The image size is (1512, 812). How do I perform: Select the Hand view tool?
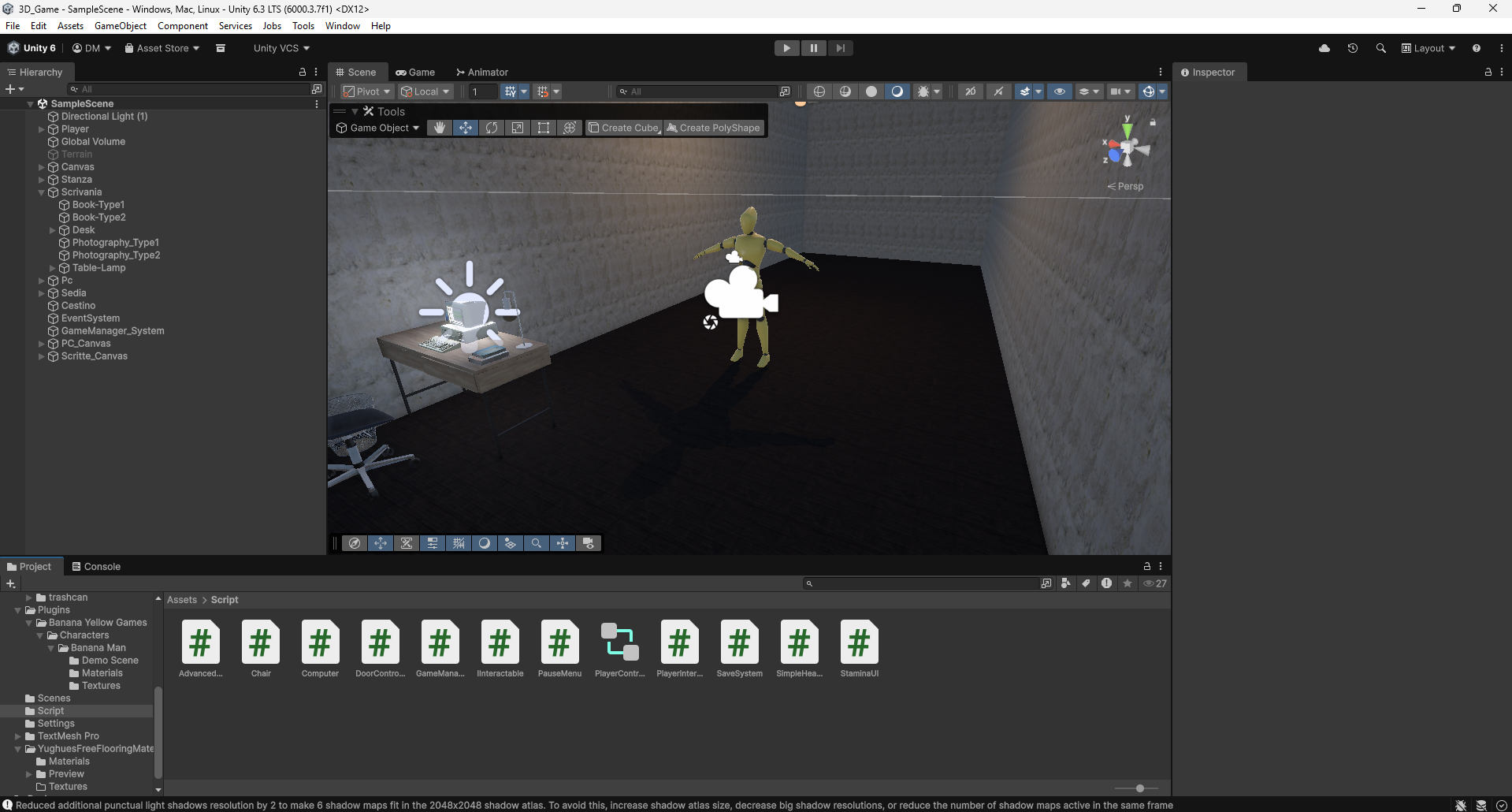[x=440, y=128]
